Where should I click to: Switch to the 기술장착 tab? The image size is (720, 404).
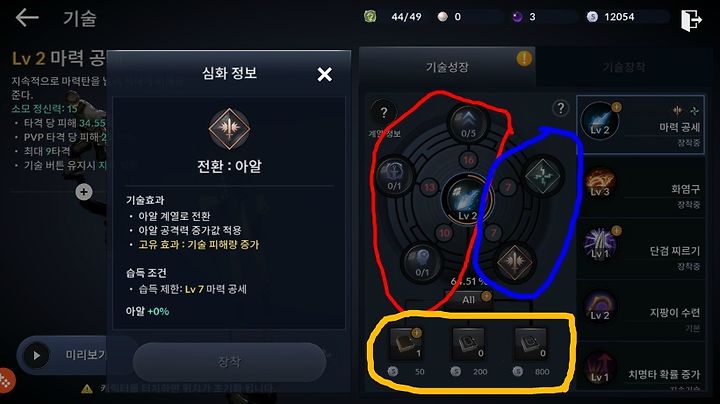(x=624, y=67)
